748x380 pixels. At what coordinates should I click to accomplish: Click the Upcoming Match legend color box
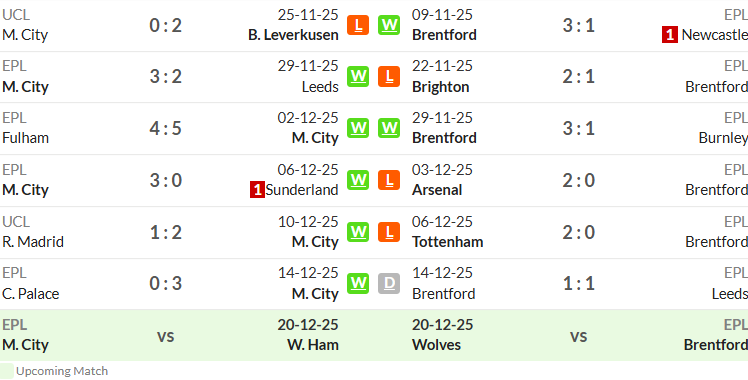(x=7, y=371)
